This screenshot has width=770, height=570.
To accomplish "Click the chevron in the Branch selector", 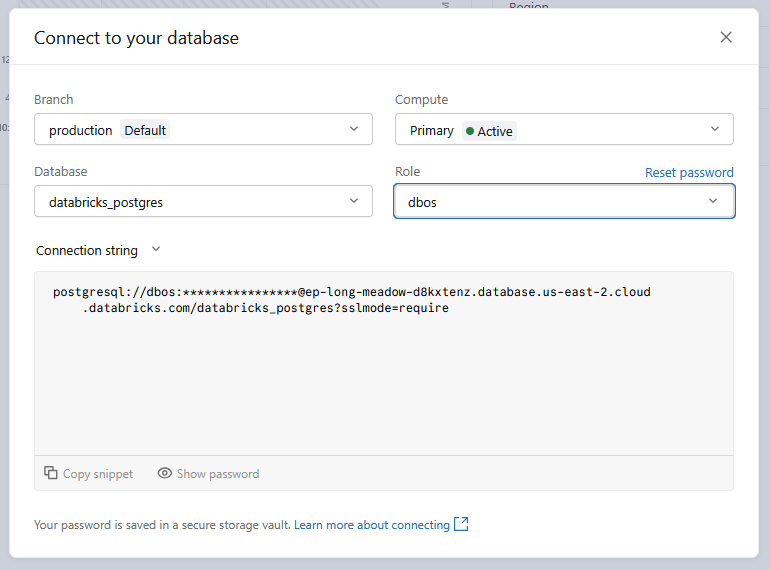I will (x=354, y=129).
